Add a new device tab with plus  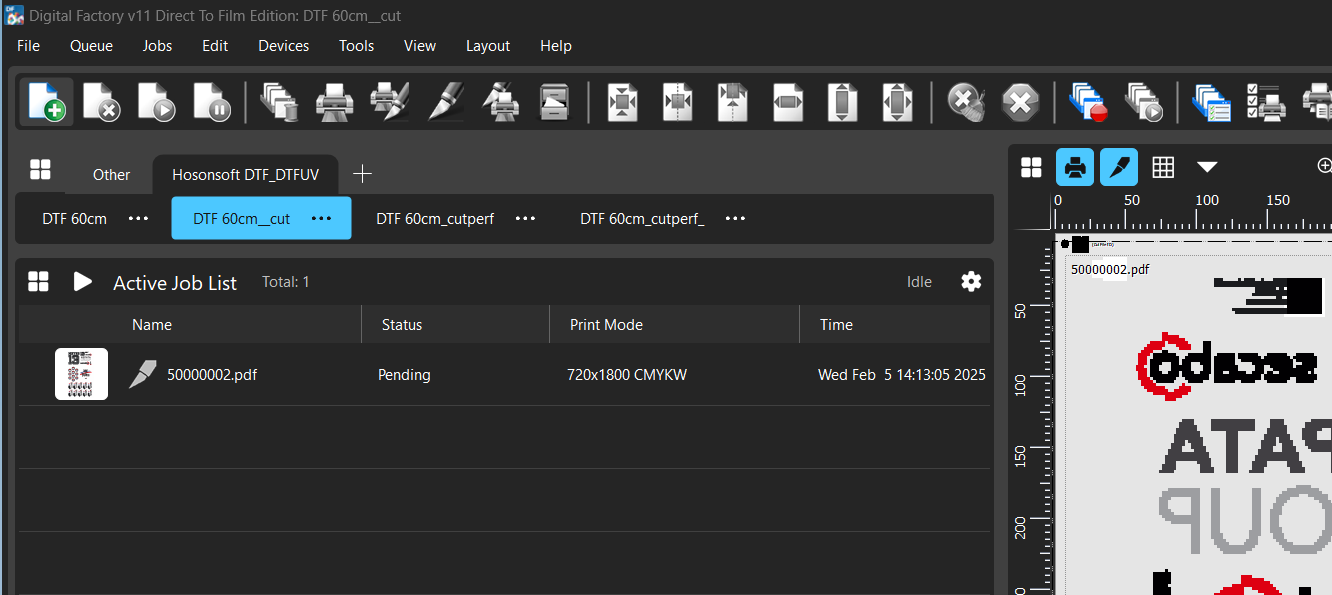coord(362,174)
